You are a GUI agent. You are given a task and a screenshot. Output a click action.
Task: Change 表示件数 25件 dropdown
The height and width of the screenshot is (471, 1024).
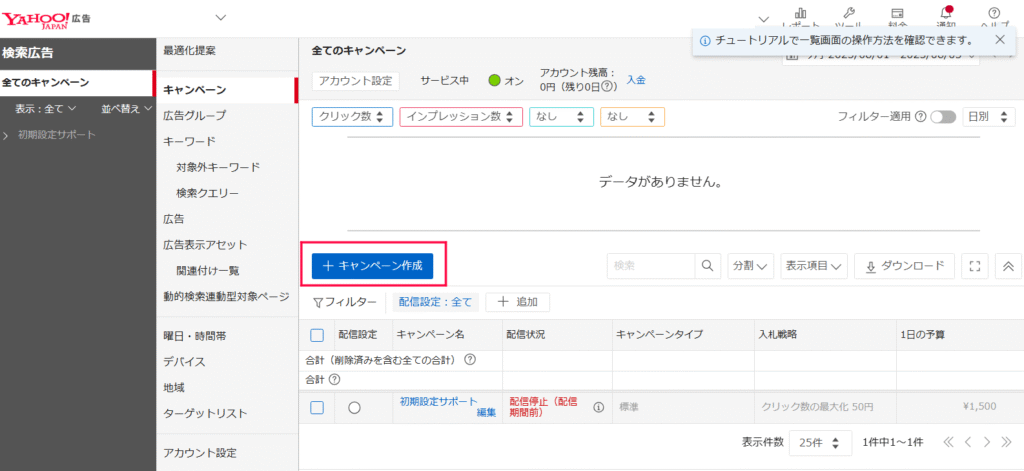click(820, 442)
